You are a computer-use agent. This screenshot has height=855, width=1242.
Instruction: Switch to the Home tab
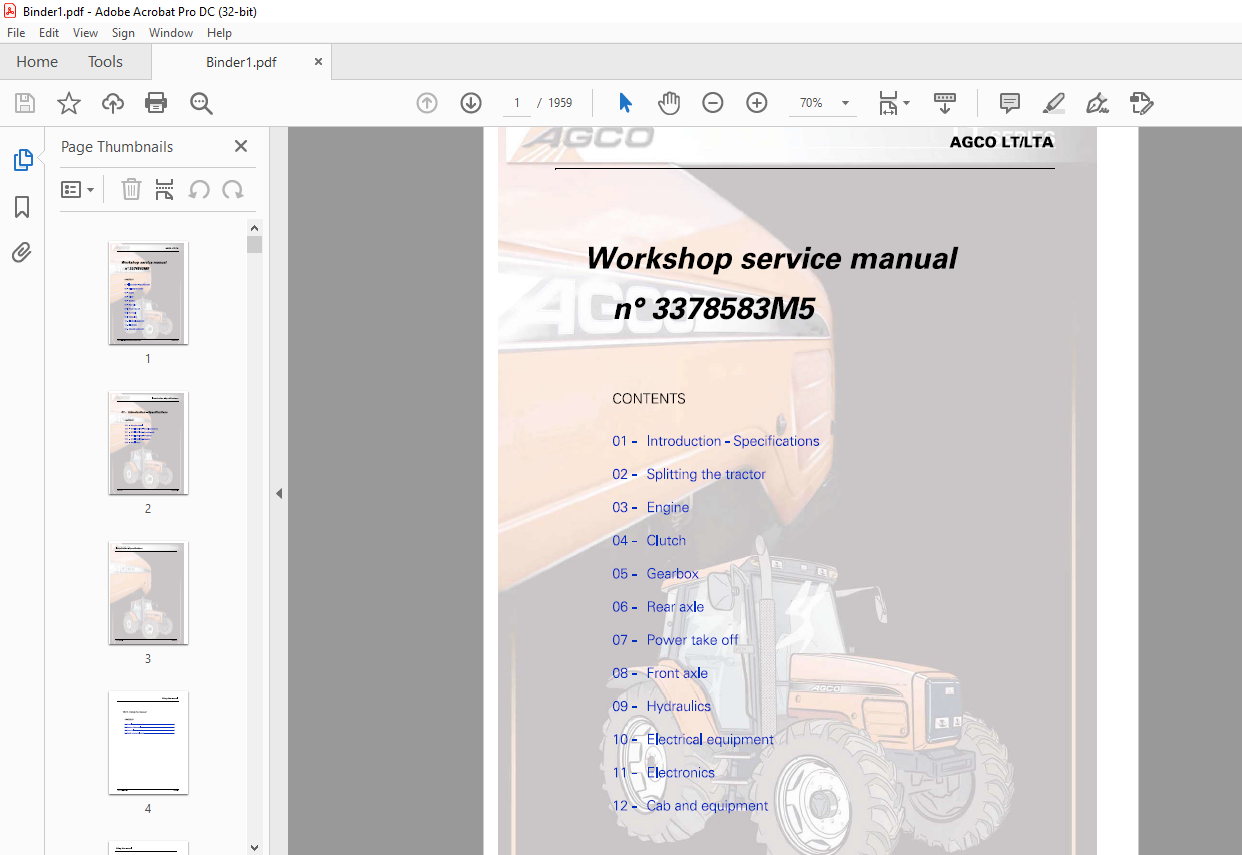point(37,62)
